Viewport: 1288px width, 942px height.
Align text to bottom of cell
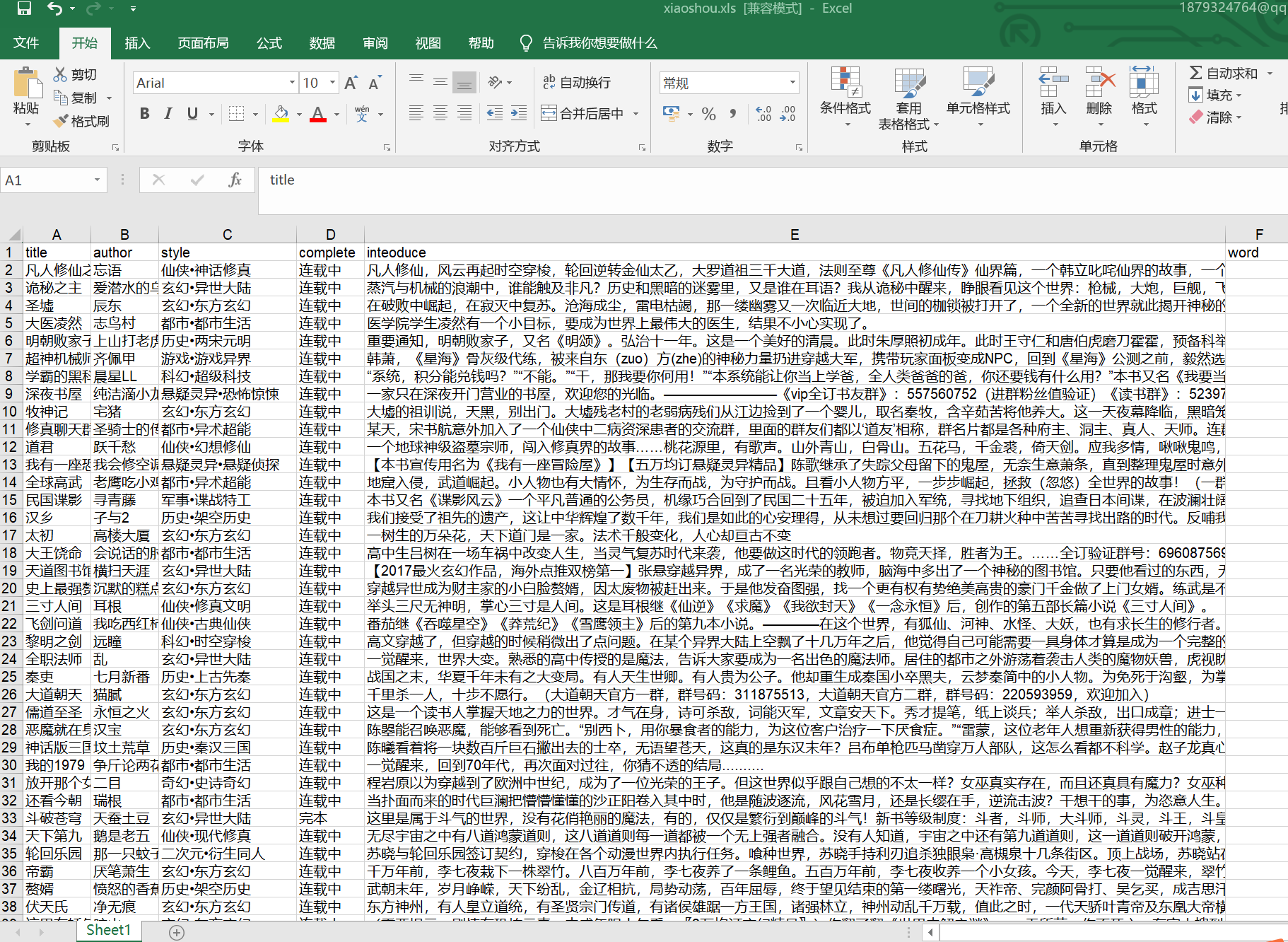click(x=464, y=82)
